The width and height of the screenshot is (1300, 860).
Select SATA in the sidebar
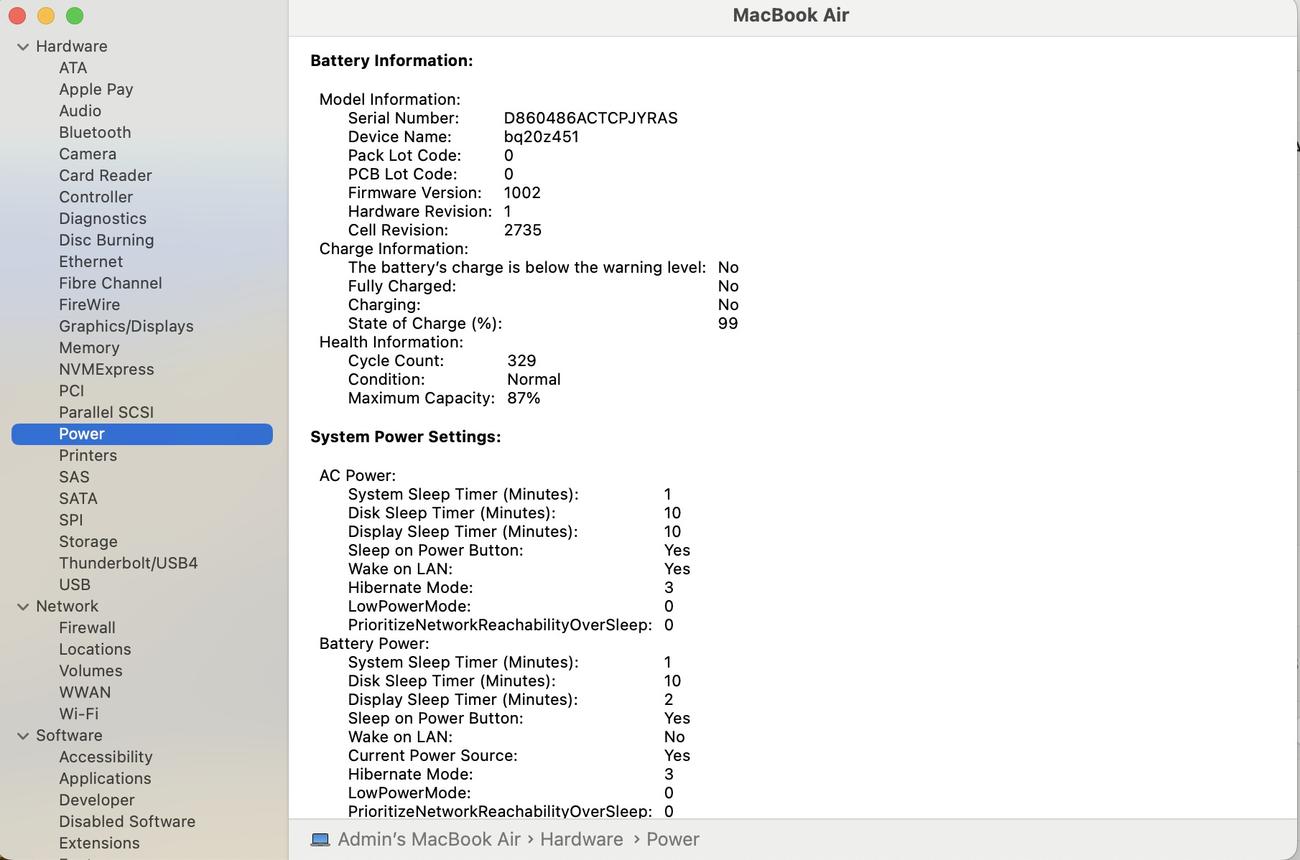[x=78, y=498]
